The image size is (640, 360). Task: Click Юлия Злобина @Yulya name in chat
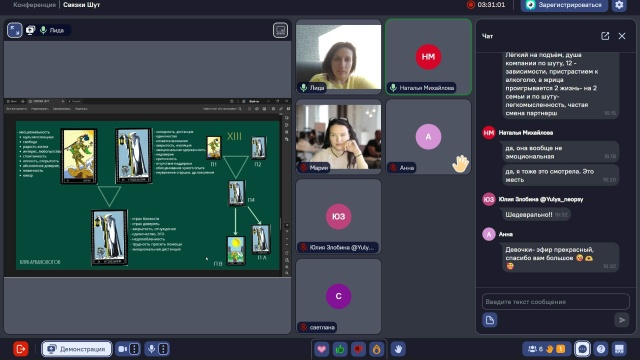(541, 199)
